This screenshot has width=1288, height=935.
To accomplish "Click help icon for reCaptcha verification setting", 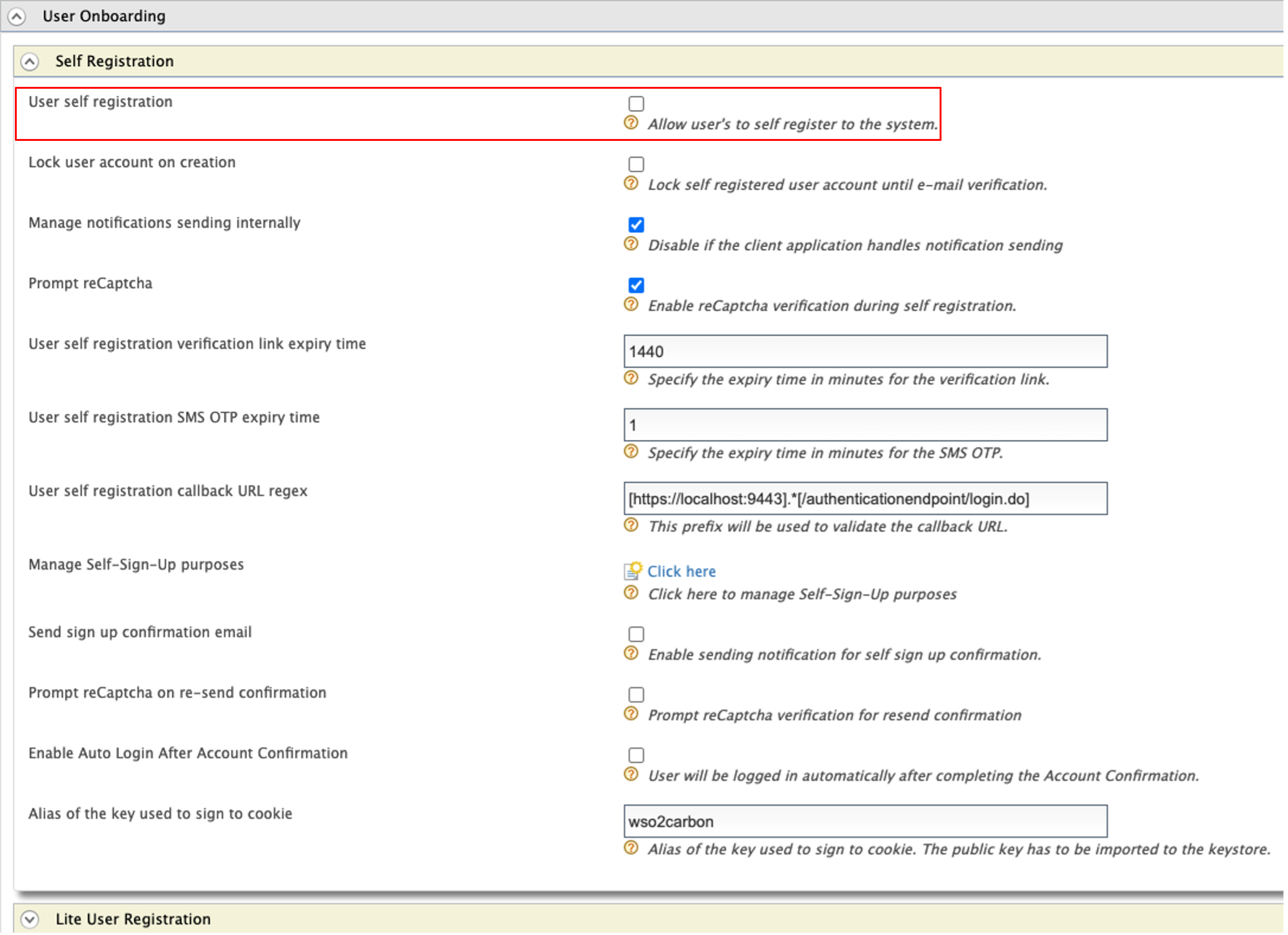I will click(x=631, y=305).
